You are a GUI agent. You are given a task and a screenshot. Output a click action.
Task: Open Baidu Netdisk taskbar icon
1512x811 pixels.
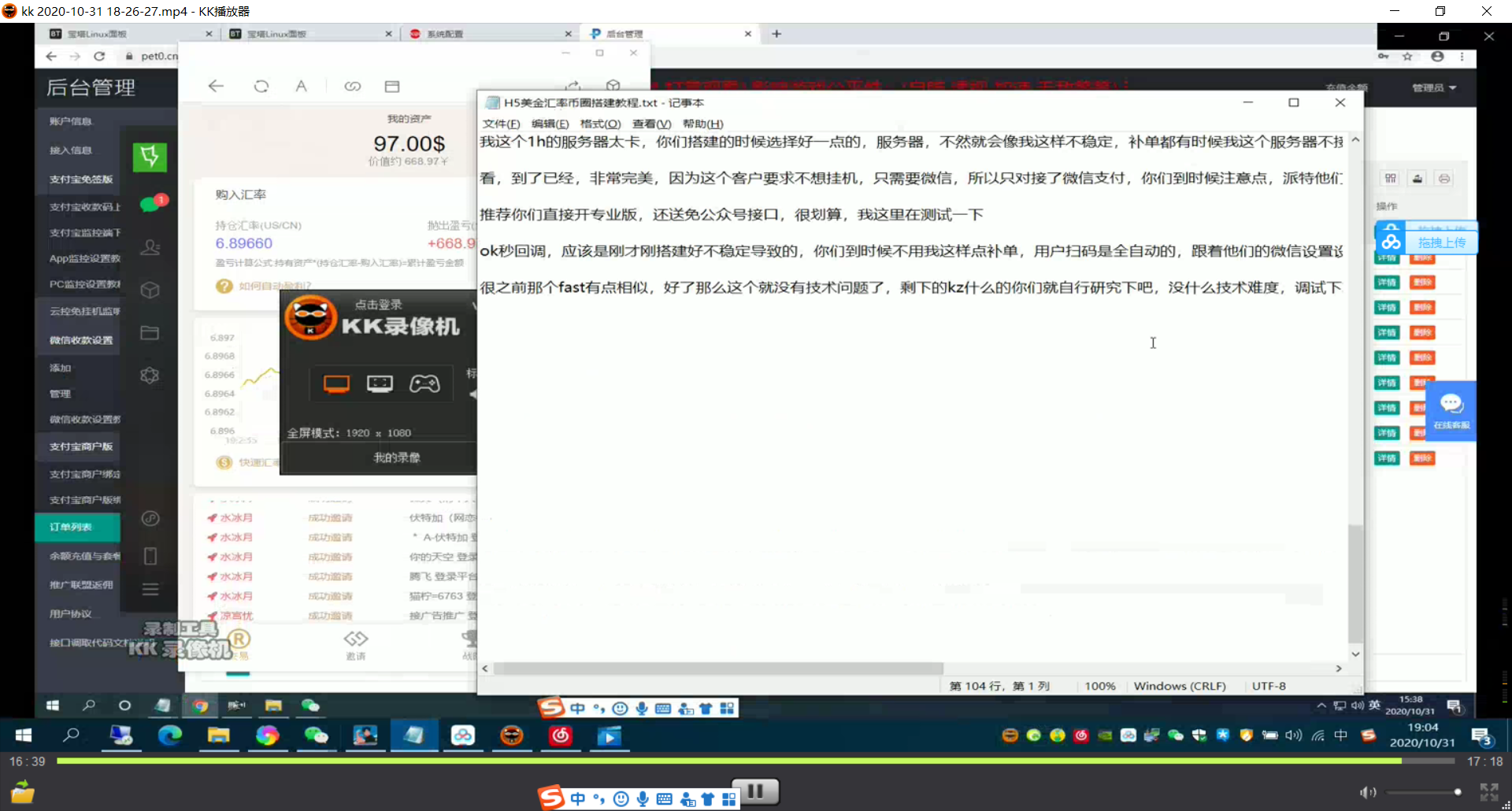click(x=463, y=735)
